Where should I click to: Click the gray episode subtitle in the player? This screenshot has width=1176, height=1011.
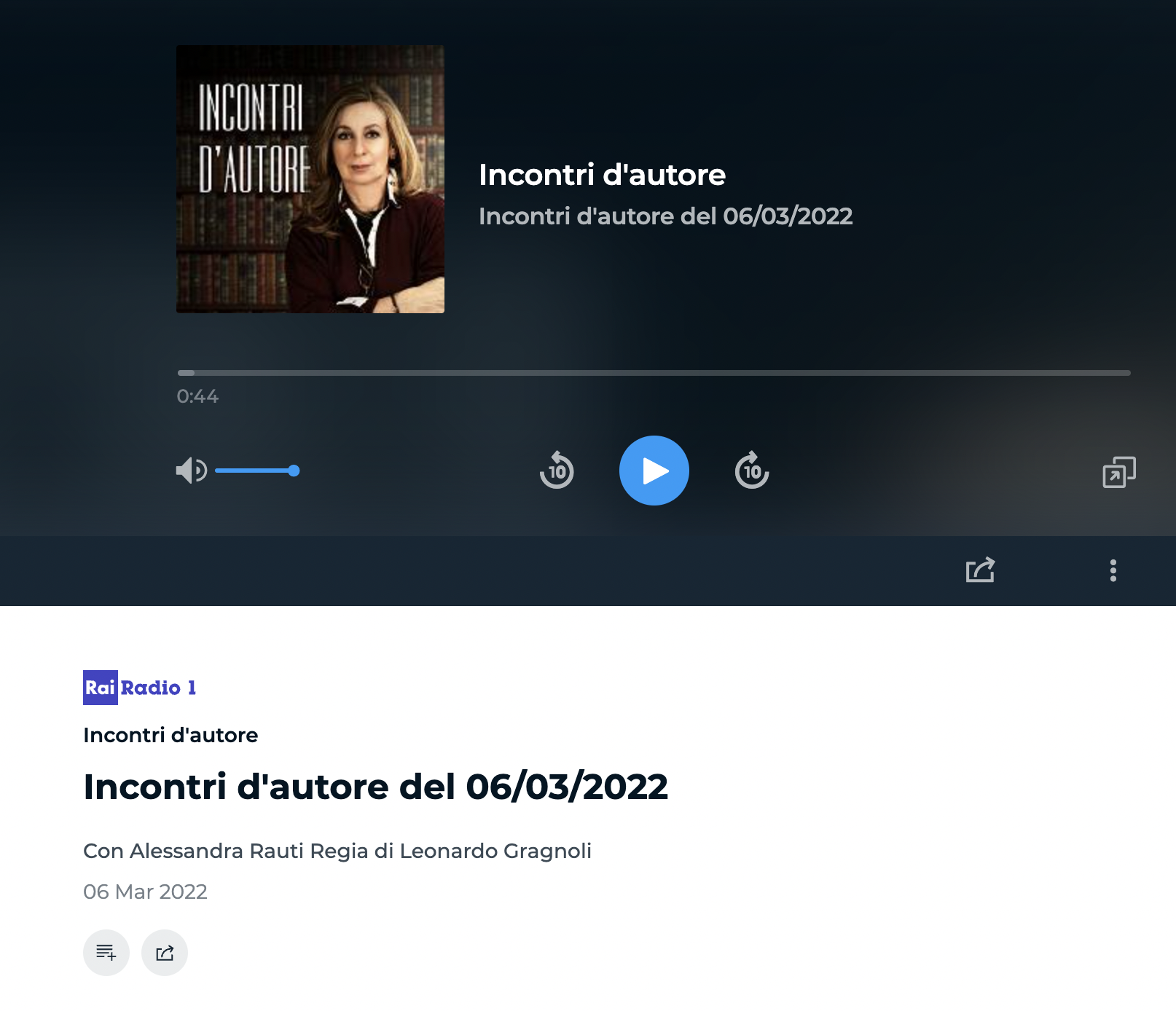pos(665,216)
